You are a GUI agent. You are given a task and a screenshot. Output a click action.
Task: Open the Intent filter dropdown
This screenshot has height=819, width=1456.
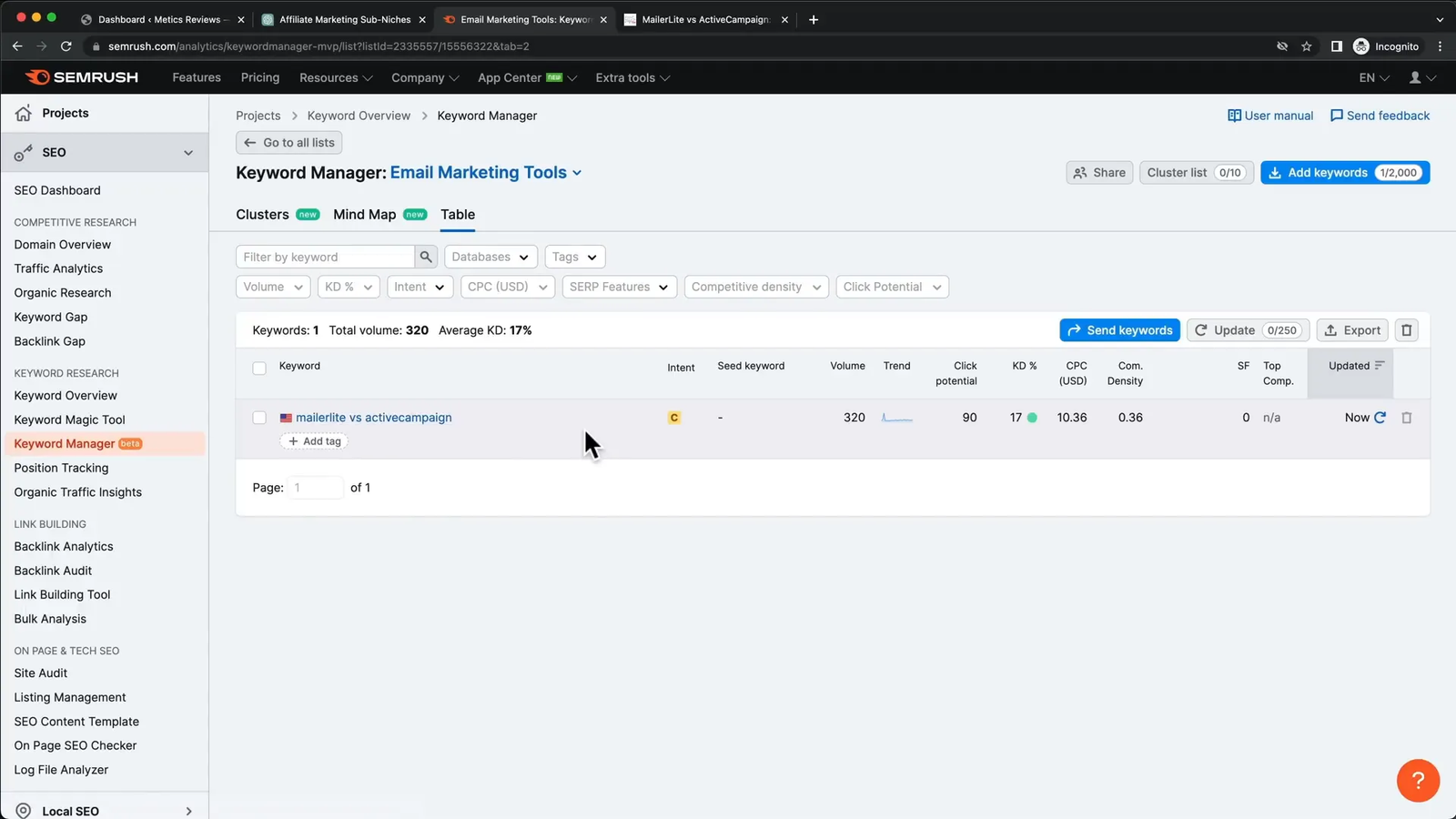point(420,287)
